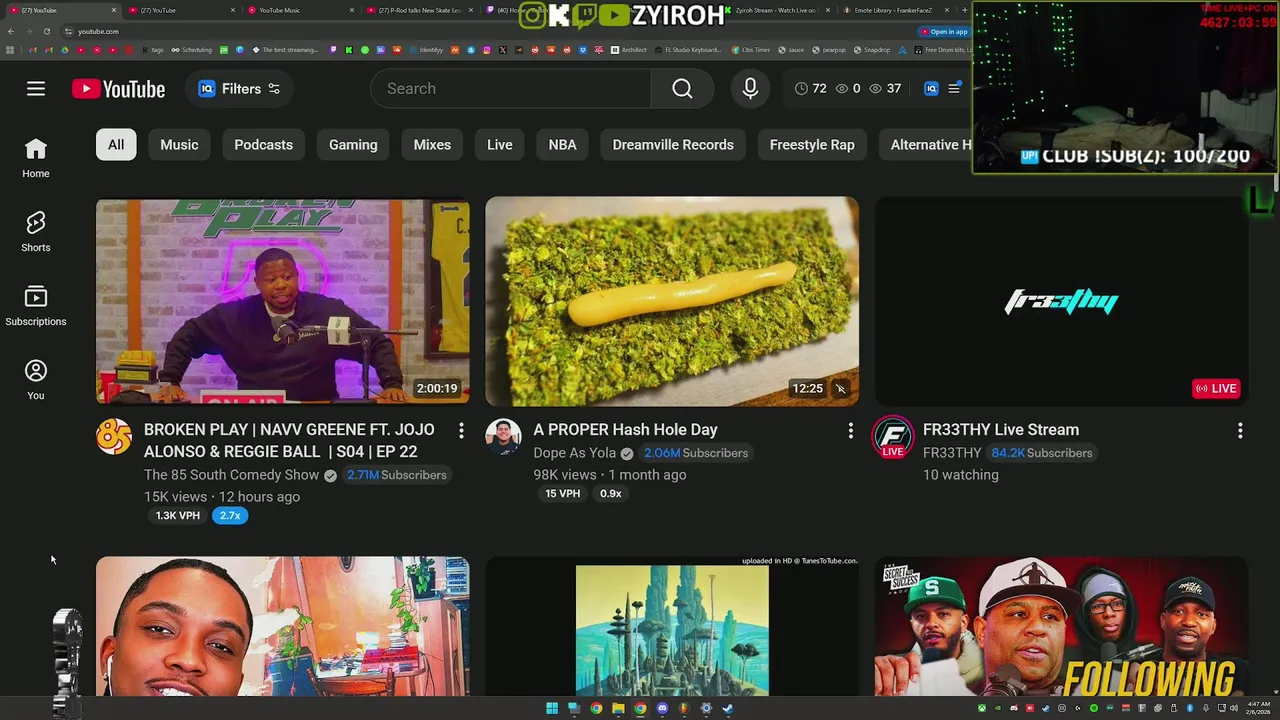Open the vidIQ extension icon in header
Image resolution: width=1280 pixels, height=720 pixels.
point(931,89)
